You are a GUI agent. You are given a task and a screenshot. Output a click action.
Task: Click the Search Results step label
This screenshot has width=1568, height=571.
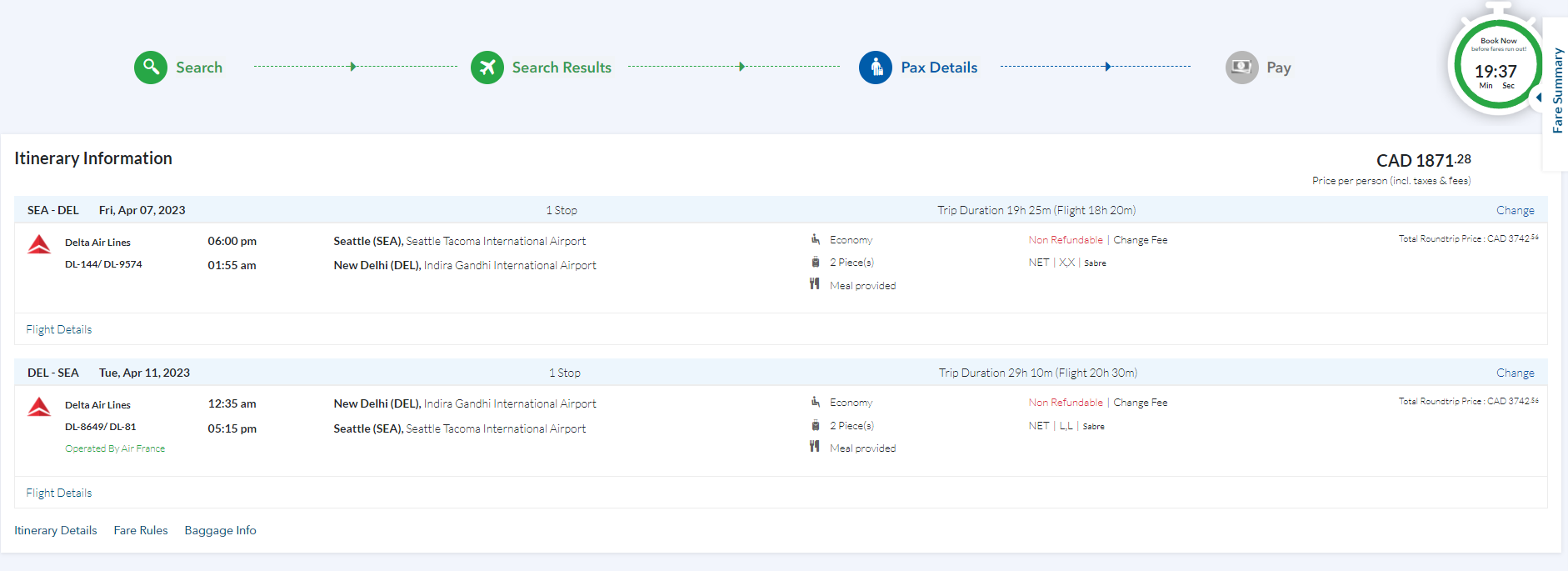coord(562,68)
